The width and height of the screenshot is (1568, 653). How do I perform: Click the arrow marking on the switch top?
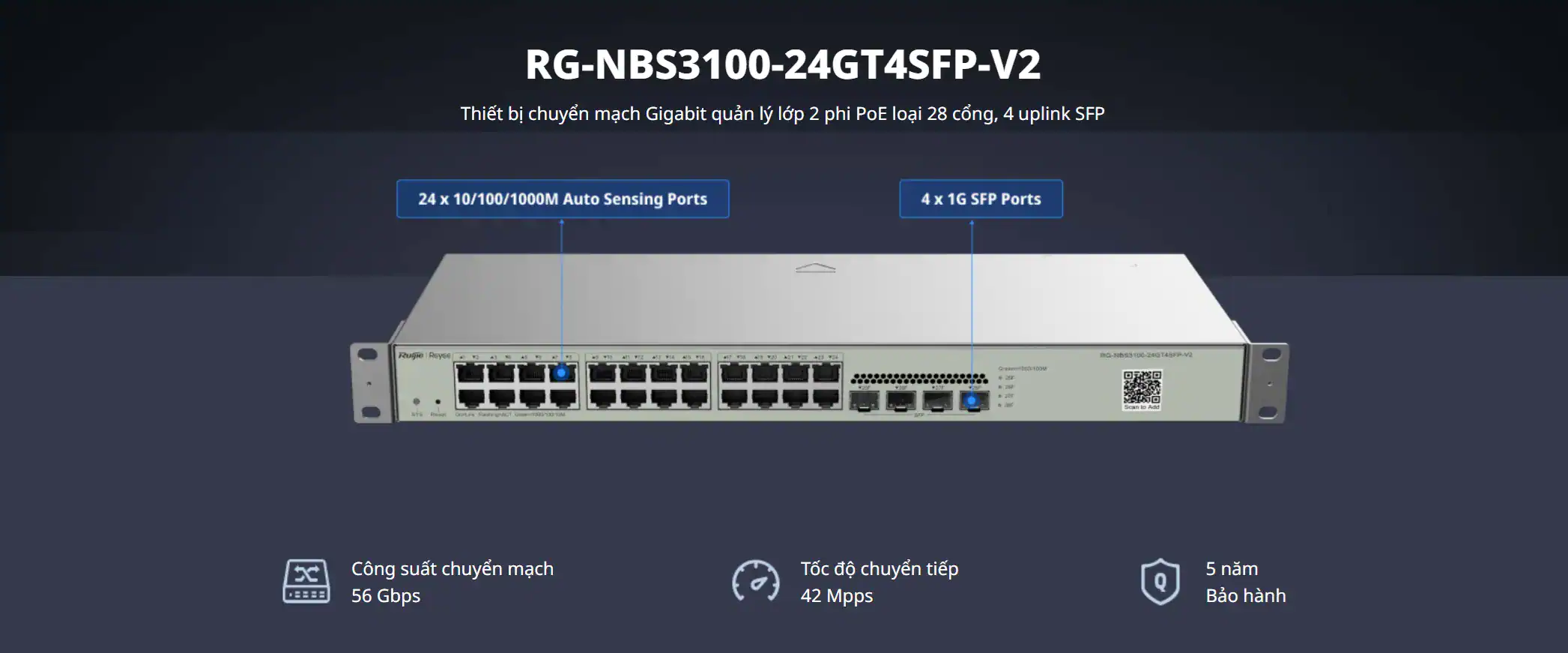(x=815, y=268)
